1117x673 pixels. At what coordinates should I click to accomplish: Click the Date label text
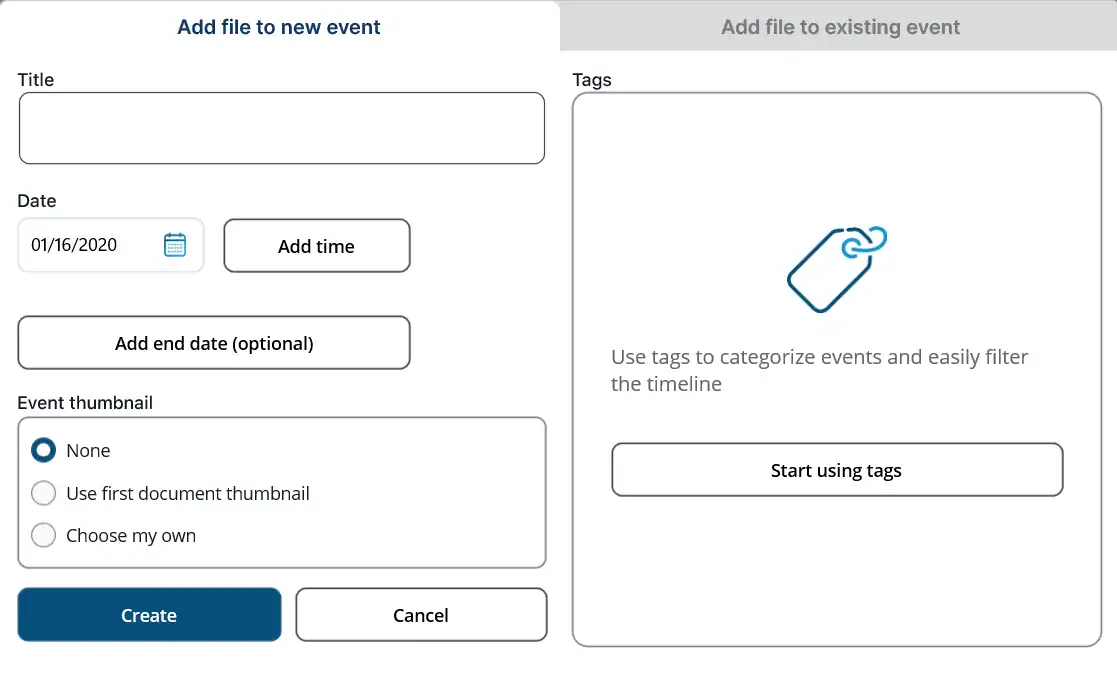point(37,201)
